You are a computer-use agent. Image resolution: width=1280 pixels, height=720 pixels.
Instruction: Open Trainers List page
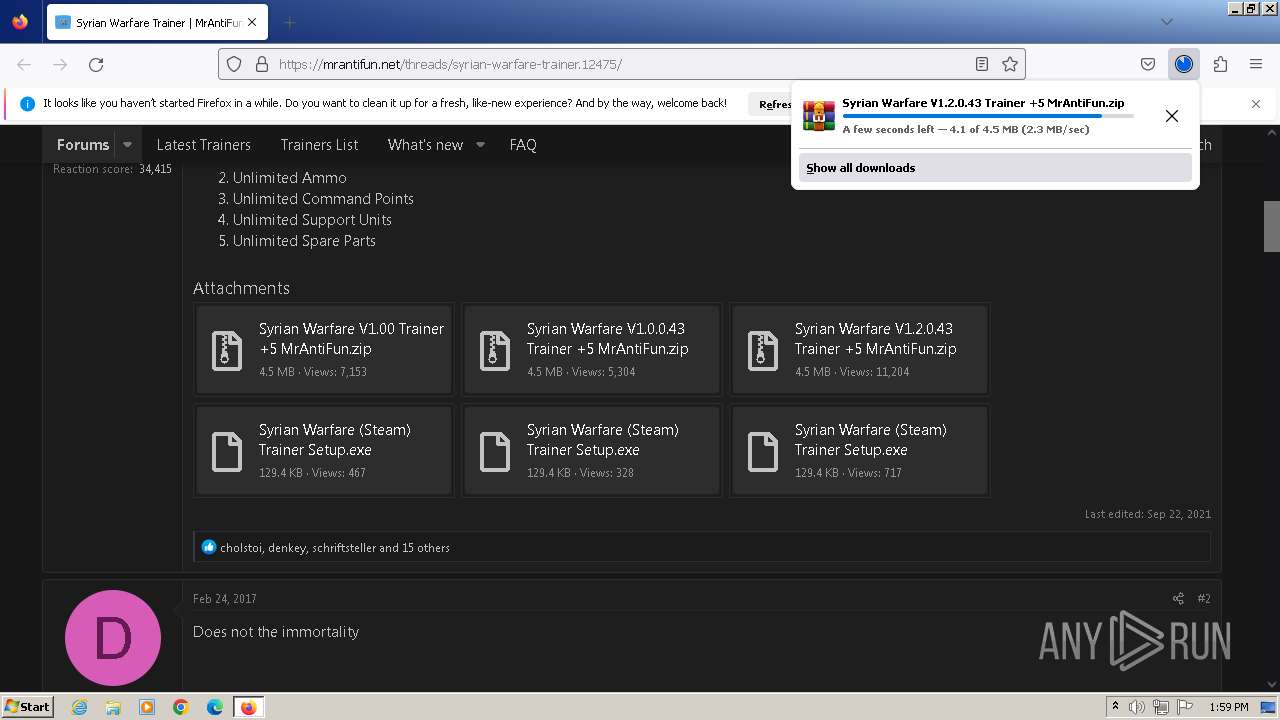point(319,144)
